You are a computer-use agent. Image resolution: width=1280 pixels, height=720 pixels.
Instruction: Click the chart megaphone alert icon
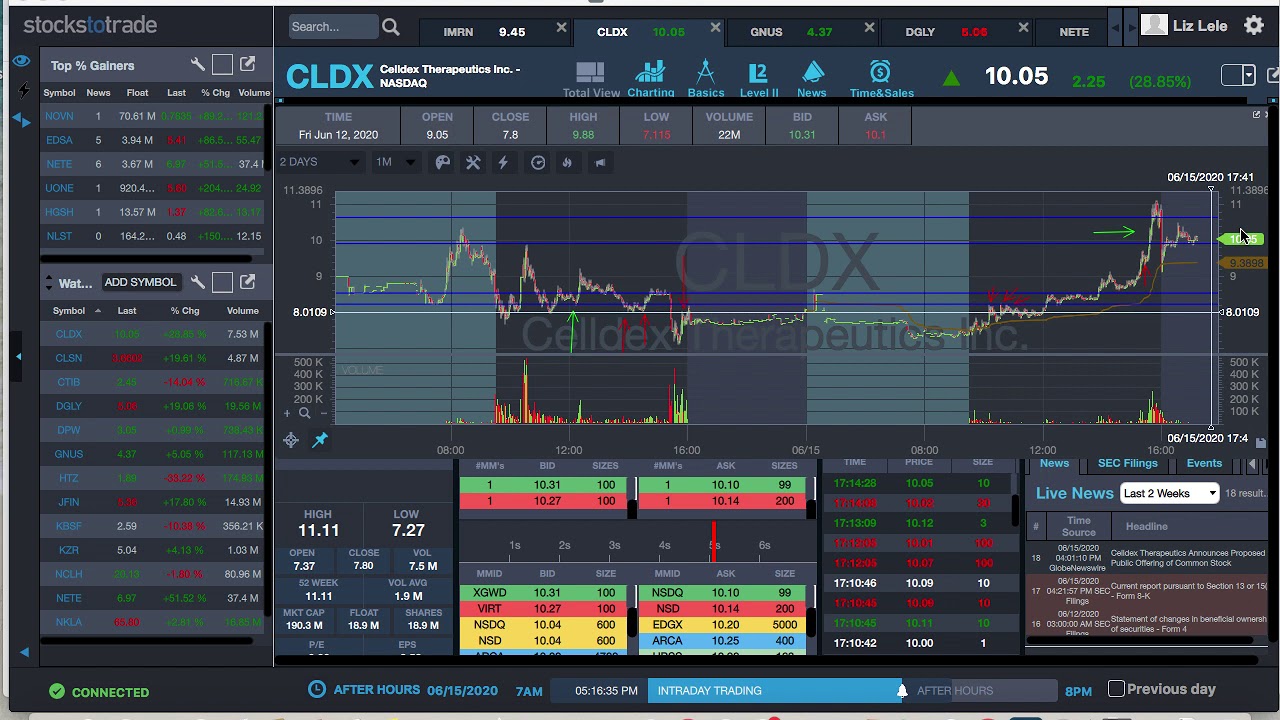coord(600,162)
